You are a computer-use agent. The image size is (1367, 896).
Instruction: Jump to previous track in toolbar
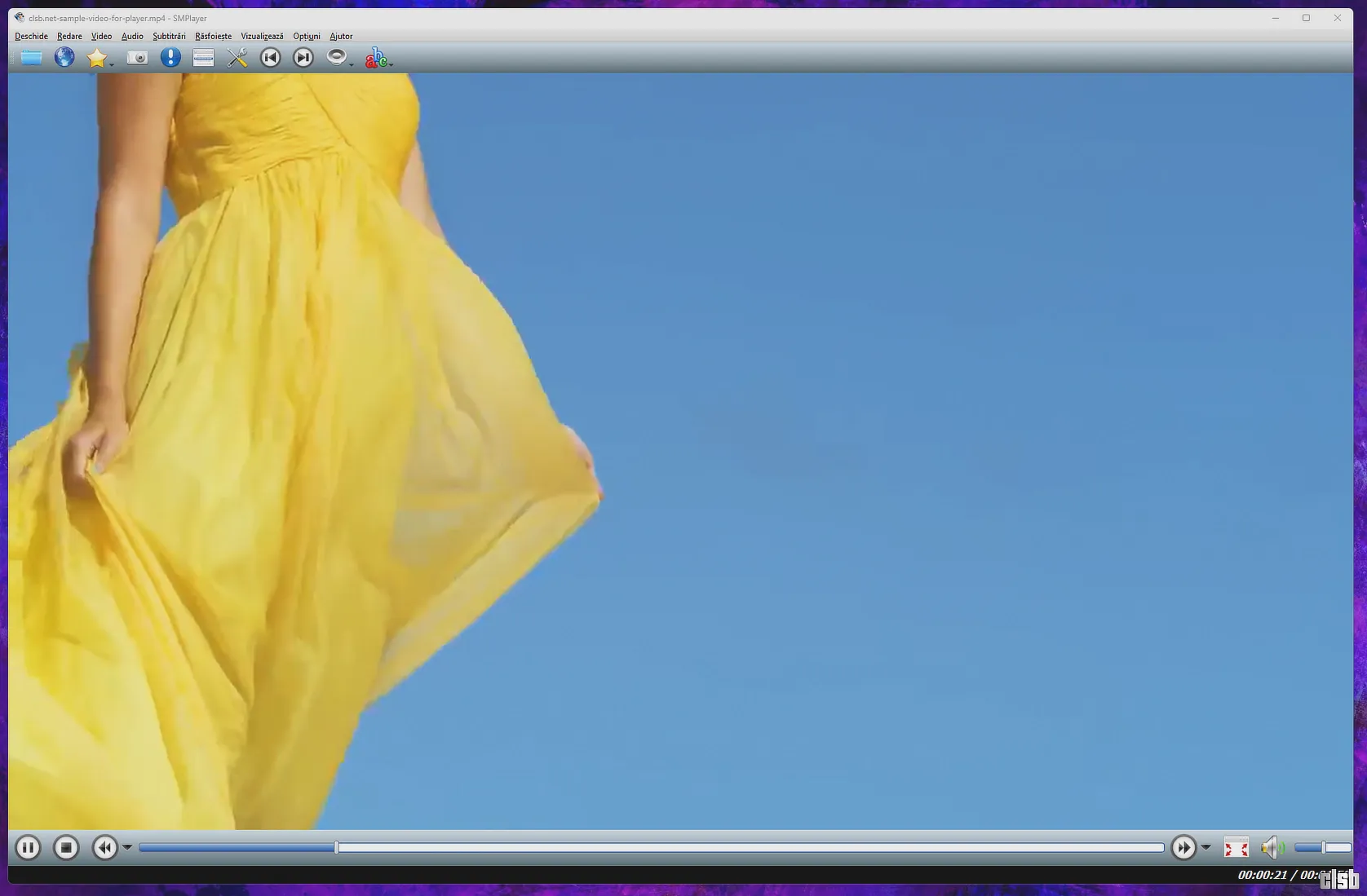point(270,57)
